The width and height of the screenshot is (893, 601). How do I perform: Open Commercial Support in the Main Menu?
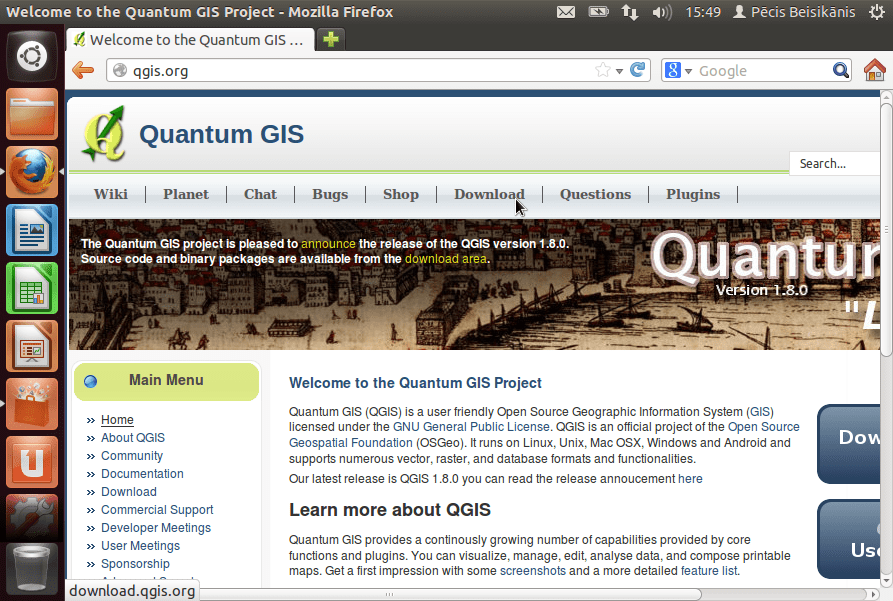pos(157,510)
